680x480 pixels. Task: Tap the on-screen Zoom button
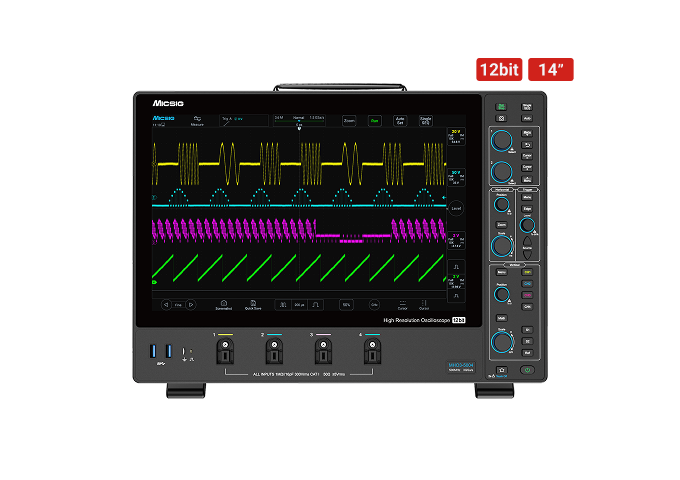tap(349, 121)
